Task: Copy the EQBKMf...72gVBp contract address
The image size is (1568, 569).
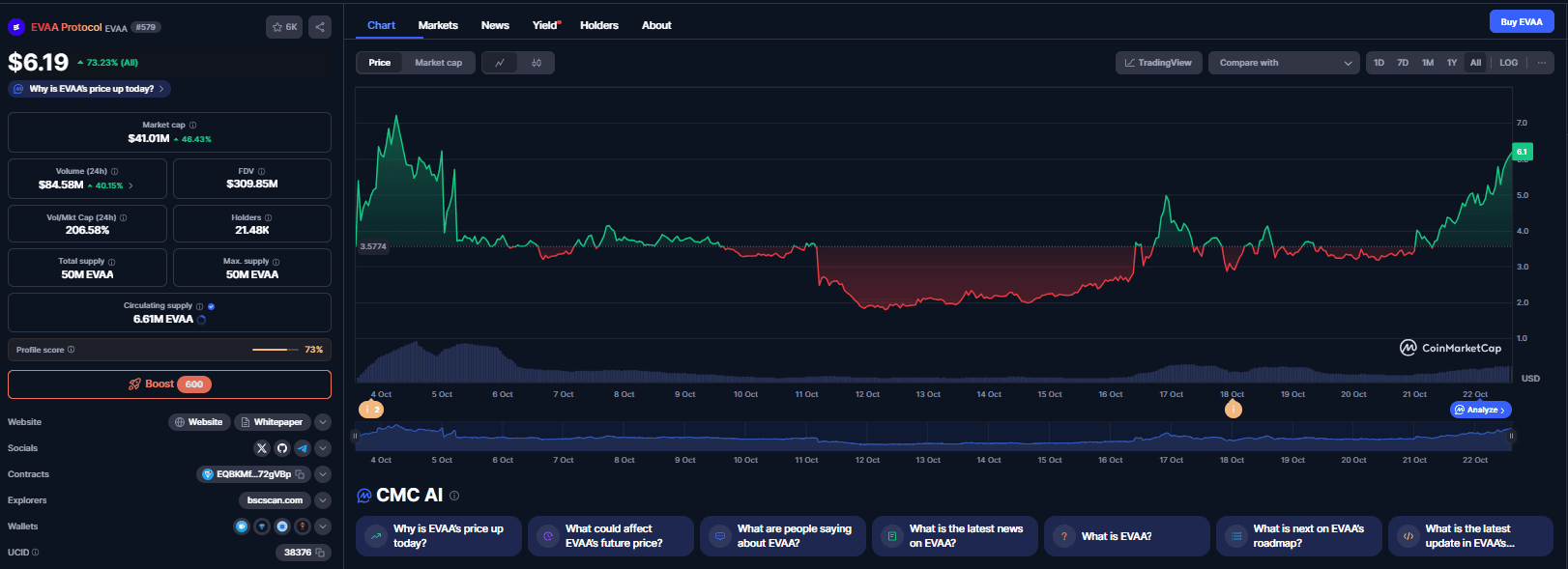Action: 301,474
